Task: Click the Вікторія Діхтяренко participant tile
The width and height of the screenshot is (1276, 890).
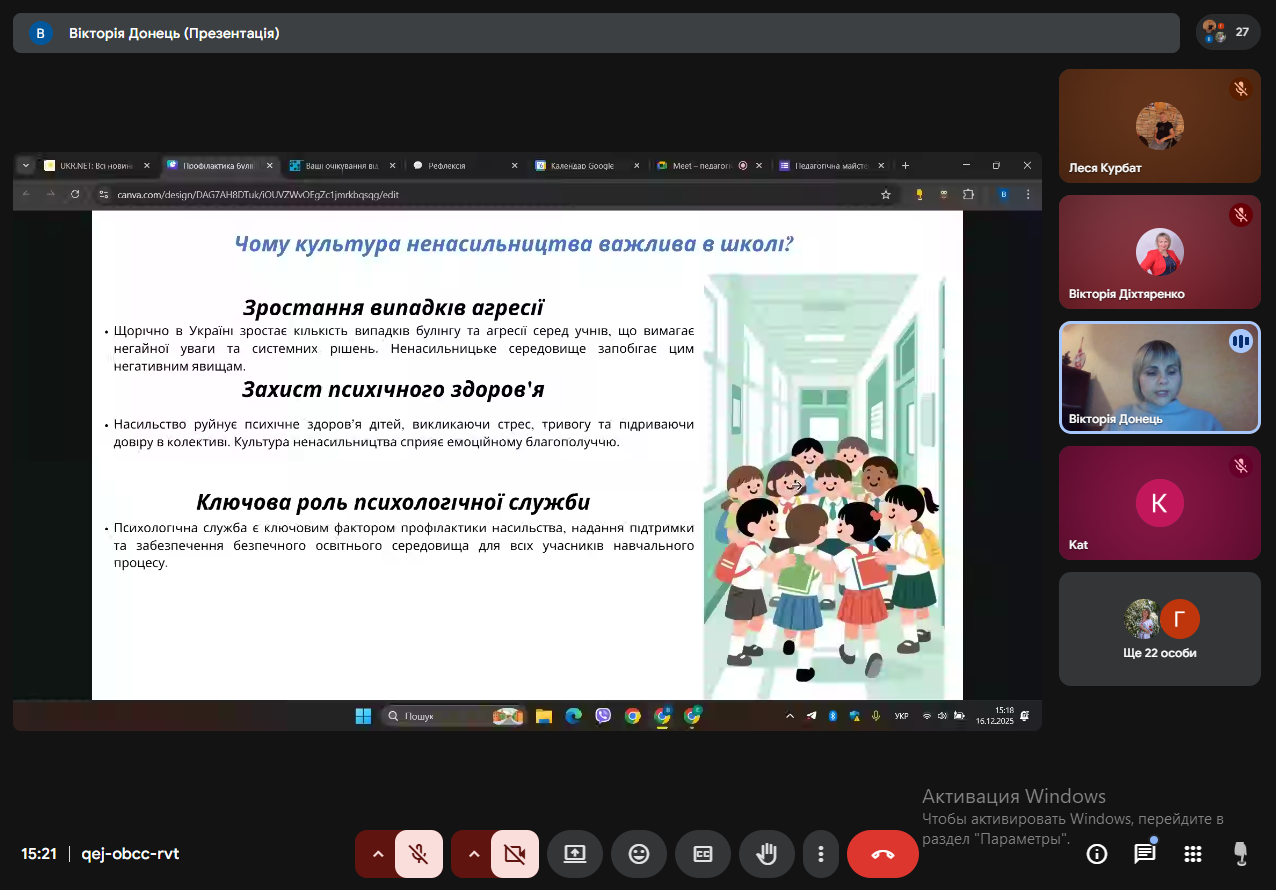Action: click(1159, 252)
